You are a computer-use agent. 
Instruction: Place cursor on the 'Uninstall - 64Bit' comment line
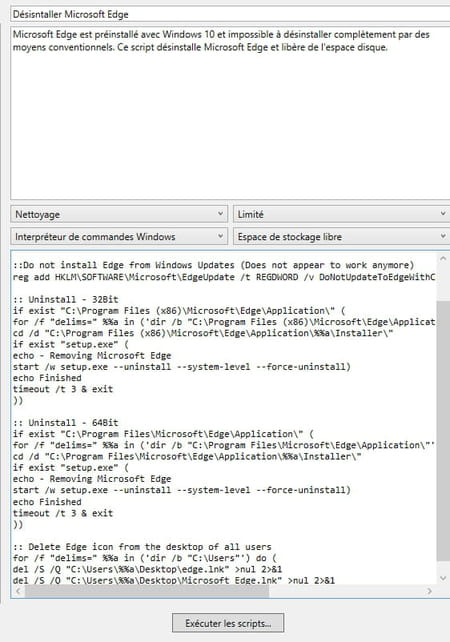click(66, 423)
